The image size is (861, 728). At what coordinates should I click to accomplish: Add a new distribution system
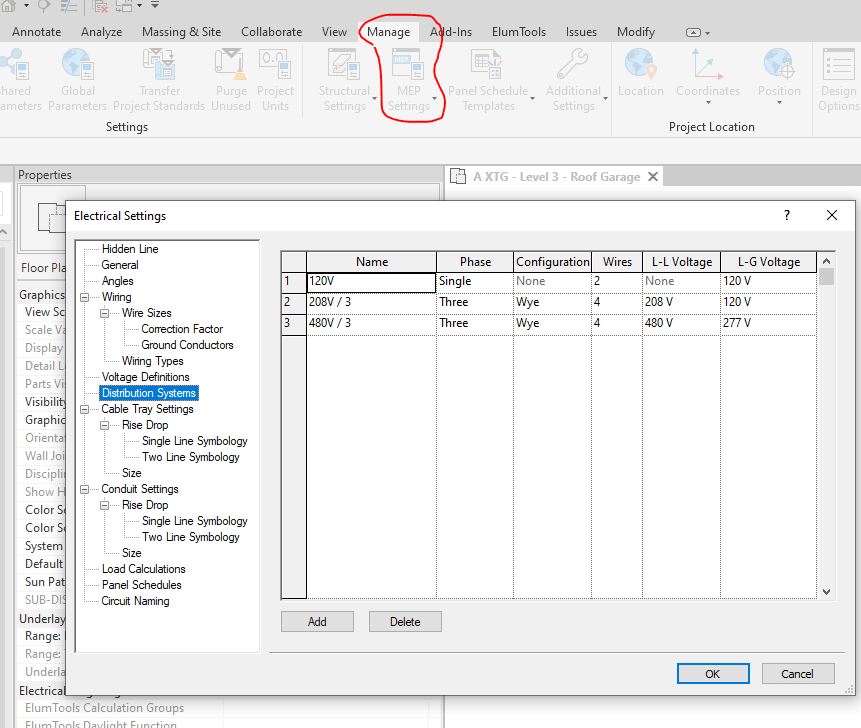317,621
